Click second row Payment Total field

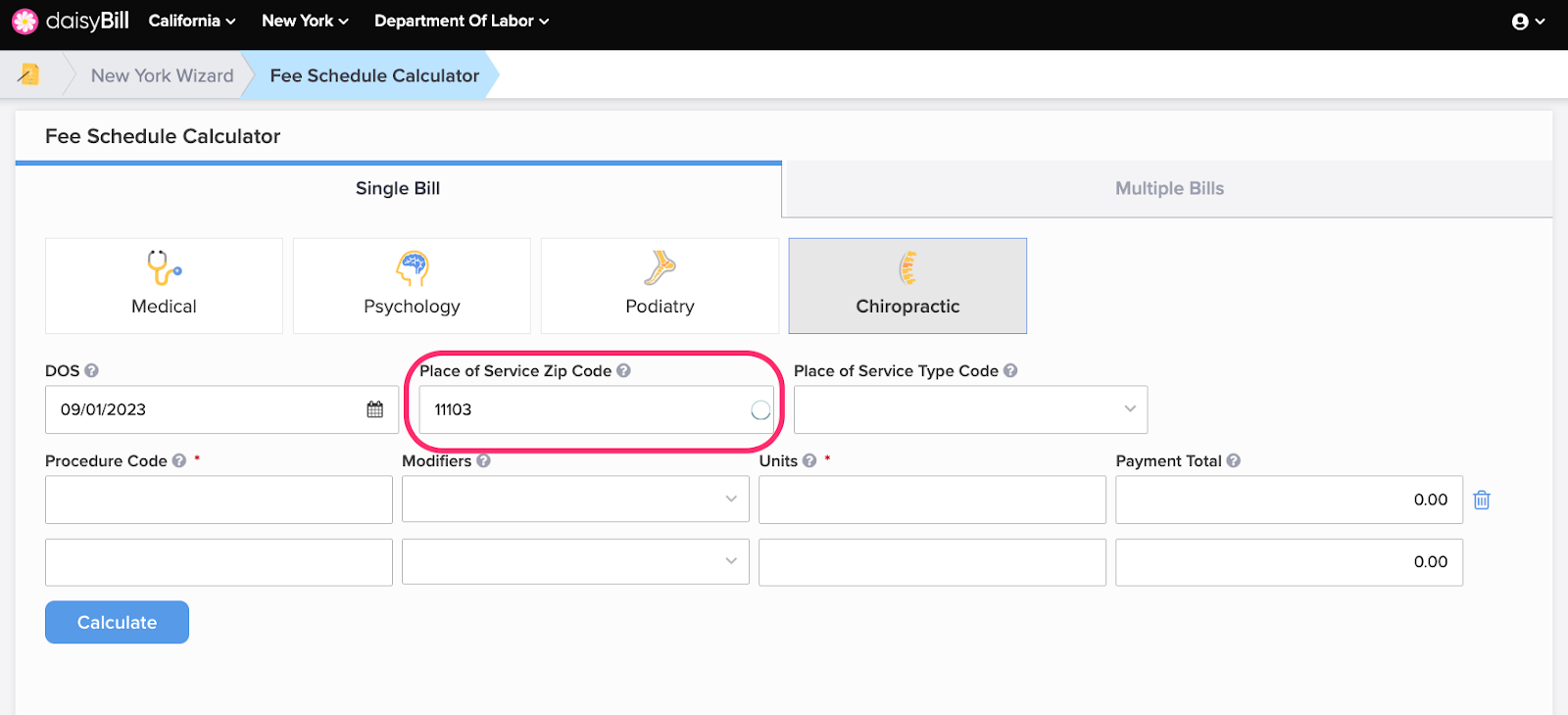pyautogui.click(x=1289, y=562)
